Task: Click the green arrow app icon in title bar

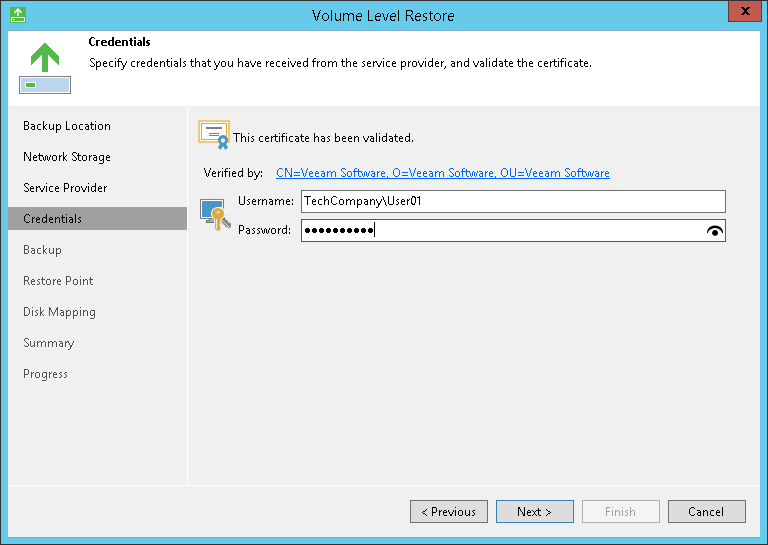Action: tap(17, 14)
